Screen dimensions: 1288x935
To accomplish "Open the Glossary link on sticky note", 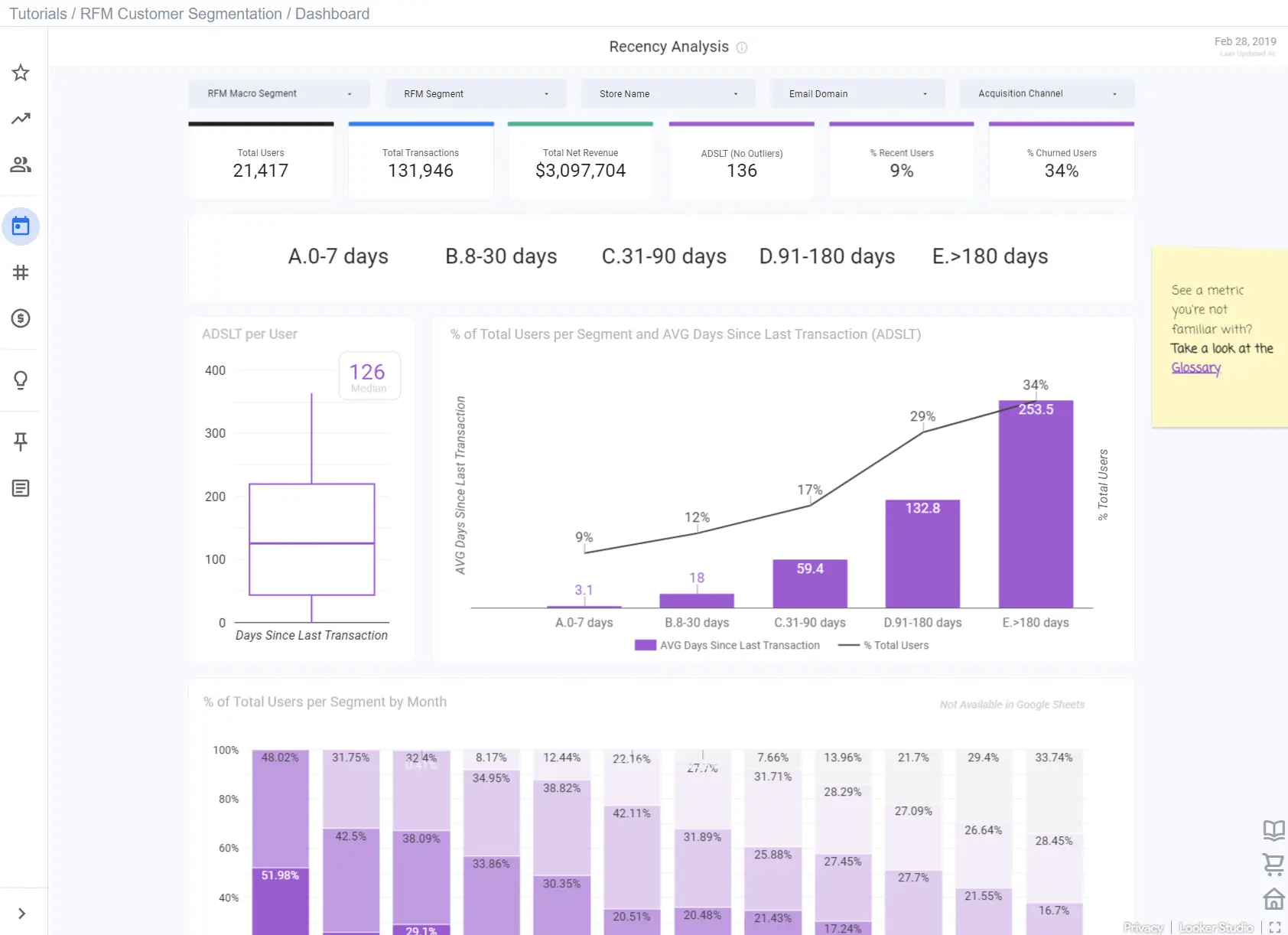I will click(1196, 367).
